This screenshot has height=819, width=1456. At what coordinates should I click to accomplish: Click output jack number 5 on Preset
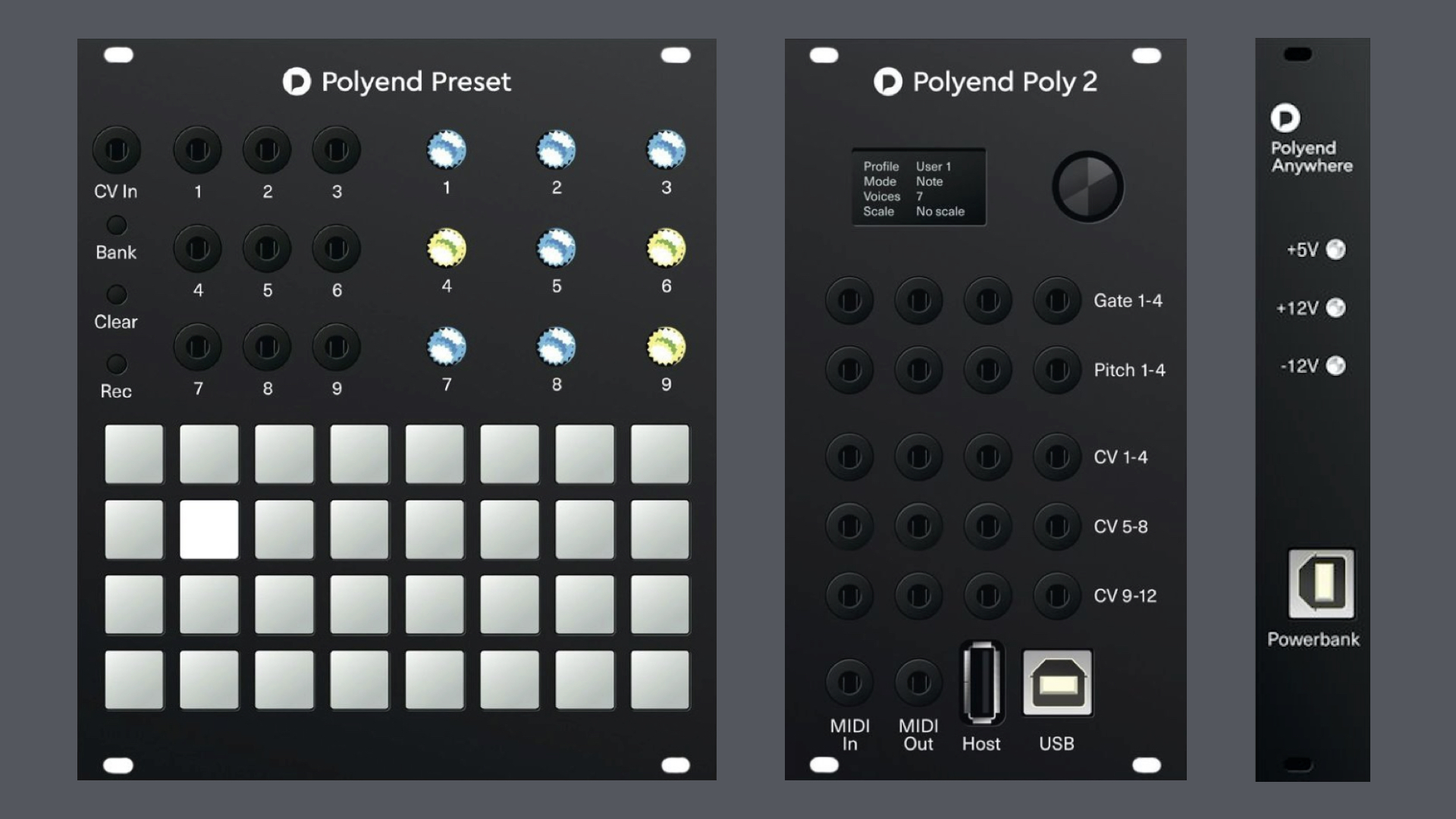point(267,249)
